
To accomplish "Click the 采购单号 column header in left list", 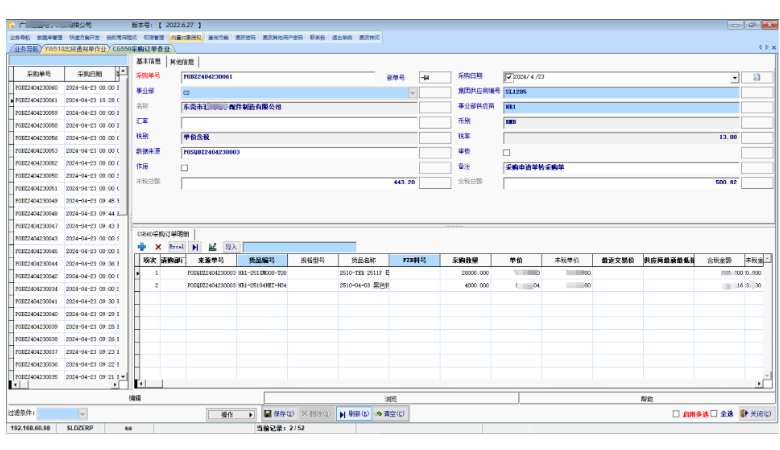I will click(39, 74).
